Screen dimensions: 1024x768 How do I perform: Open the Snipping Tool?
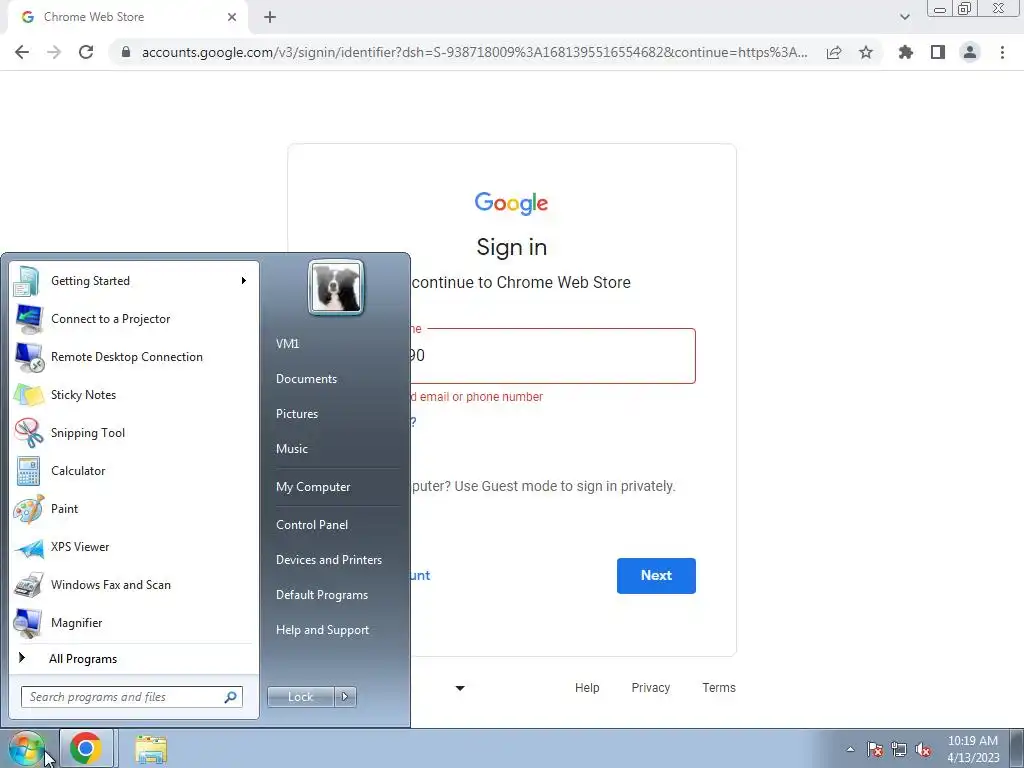[133, 432]
